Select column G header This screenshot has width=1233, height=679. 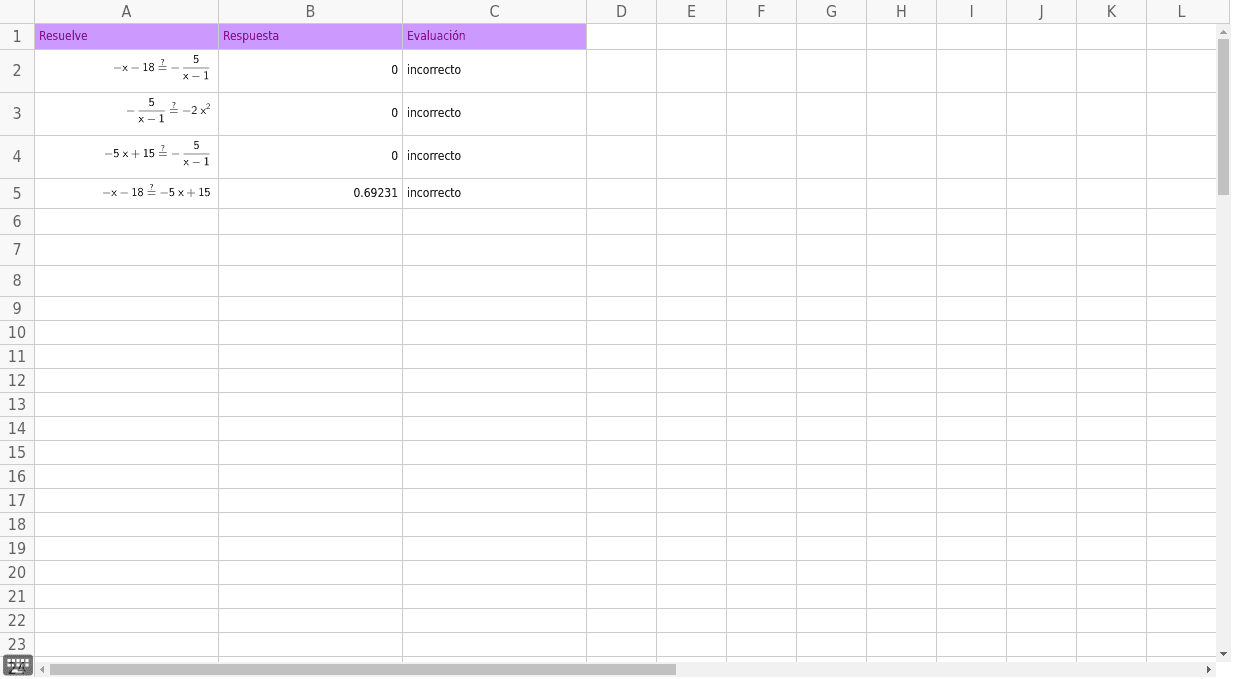[x=831, y=12]
